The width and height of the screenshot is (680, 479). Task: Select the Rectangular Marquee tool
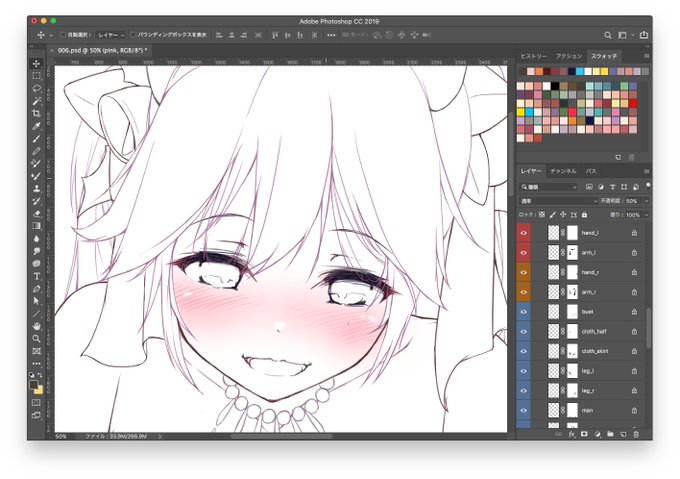(36, 76)
